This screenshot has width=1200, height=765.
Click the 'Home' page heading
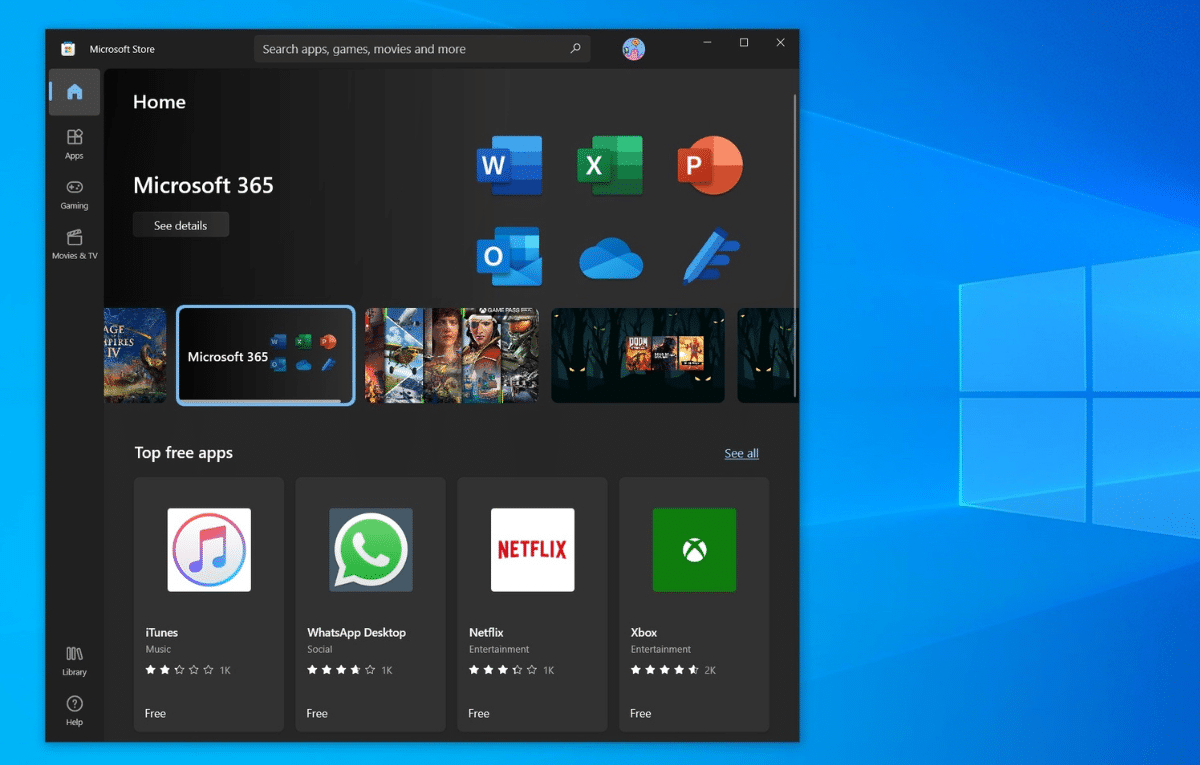tap(159, 102)
